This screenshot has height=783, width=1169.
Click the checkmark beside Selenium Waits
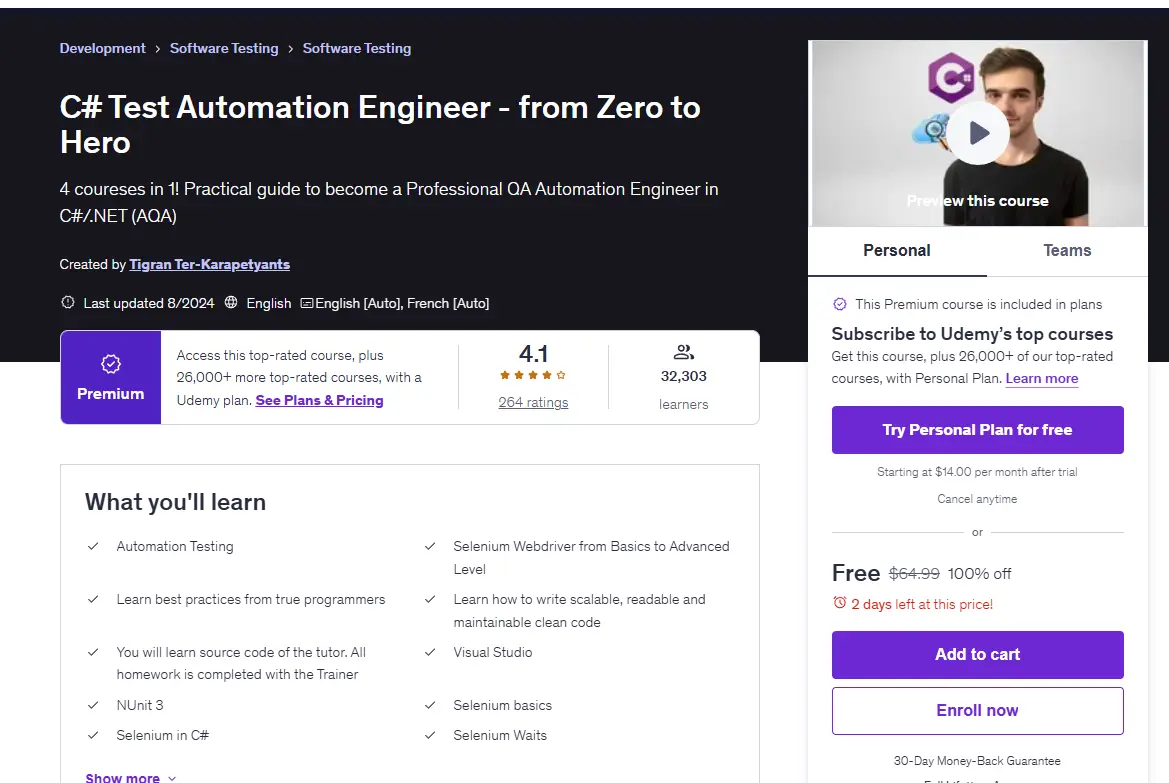(x=430, y=735)
